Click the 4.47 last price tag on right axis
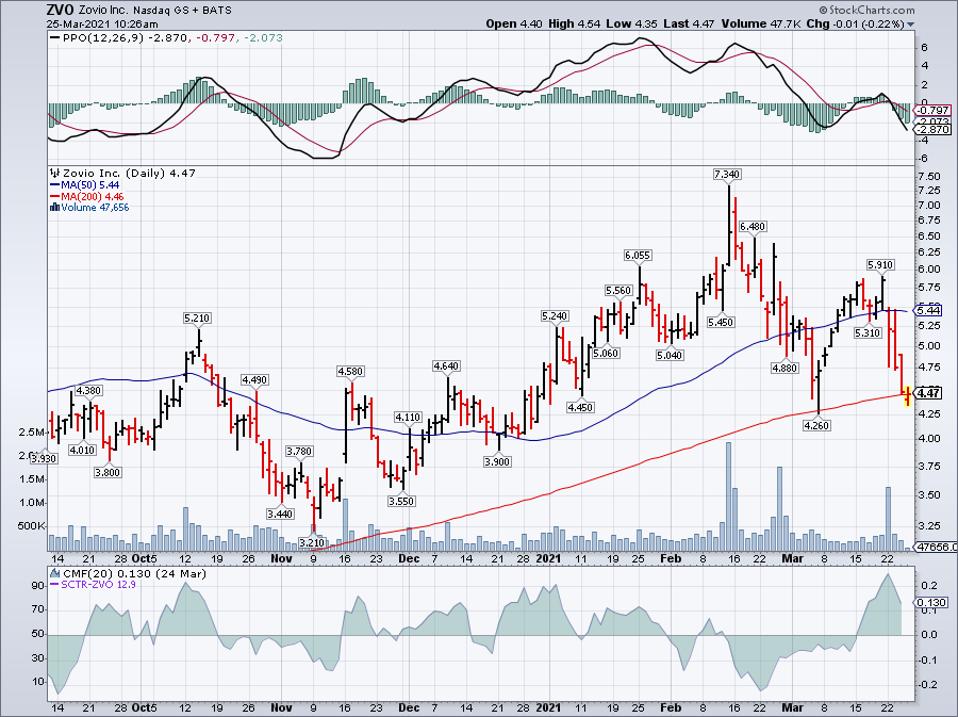The height and width of the screenshot is (717, 958). coord(929,393)
